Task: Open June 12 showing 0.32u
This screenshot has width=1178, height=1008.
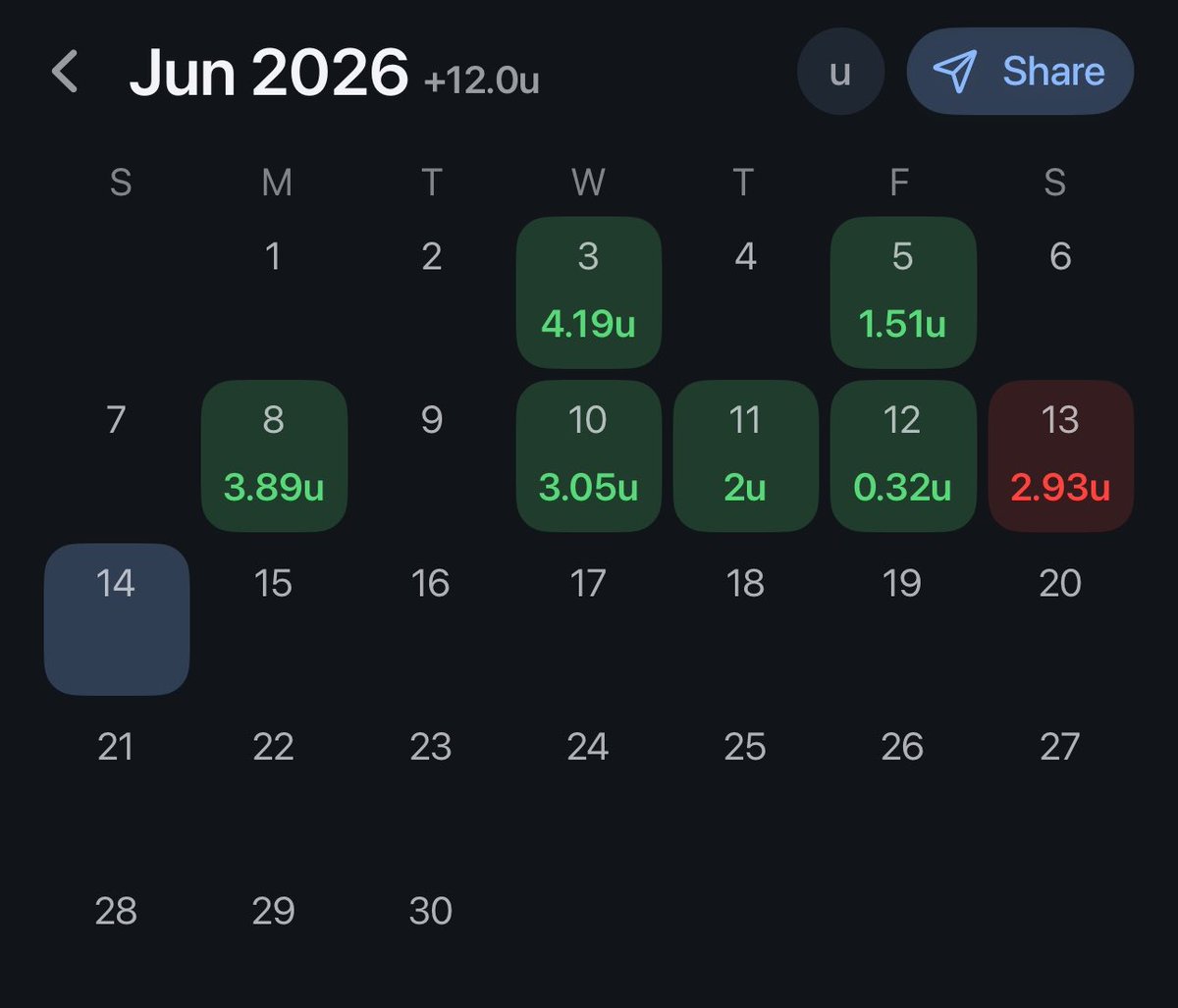Action: (903, 456)
